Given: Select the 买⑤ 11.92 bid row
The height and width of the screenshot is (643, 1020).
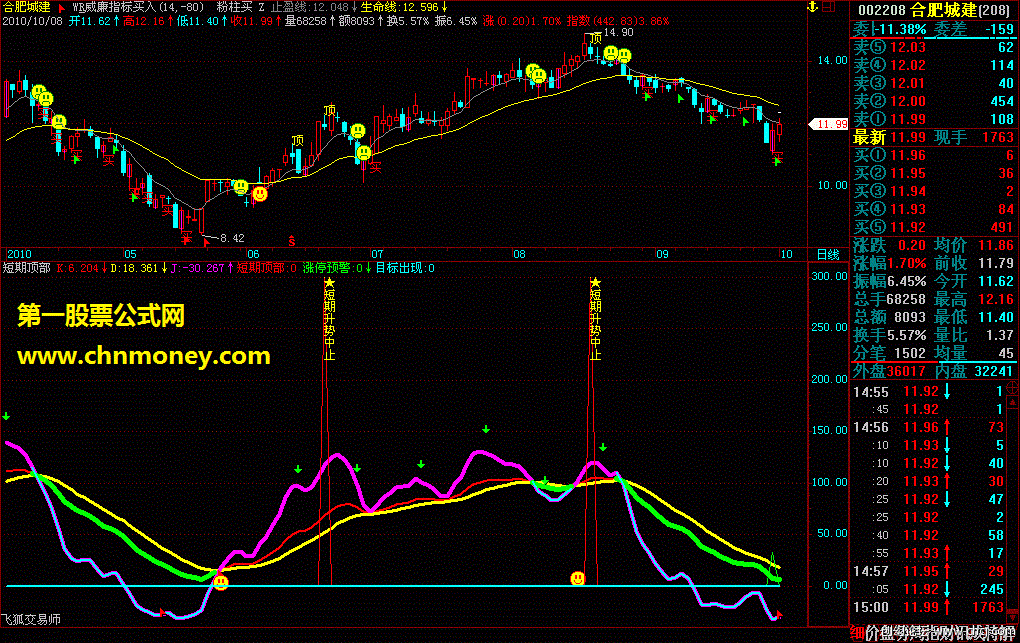Looking at the screenshot, I should 933,228.
